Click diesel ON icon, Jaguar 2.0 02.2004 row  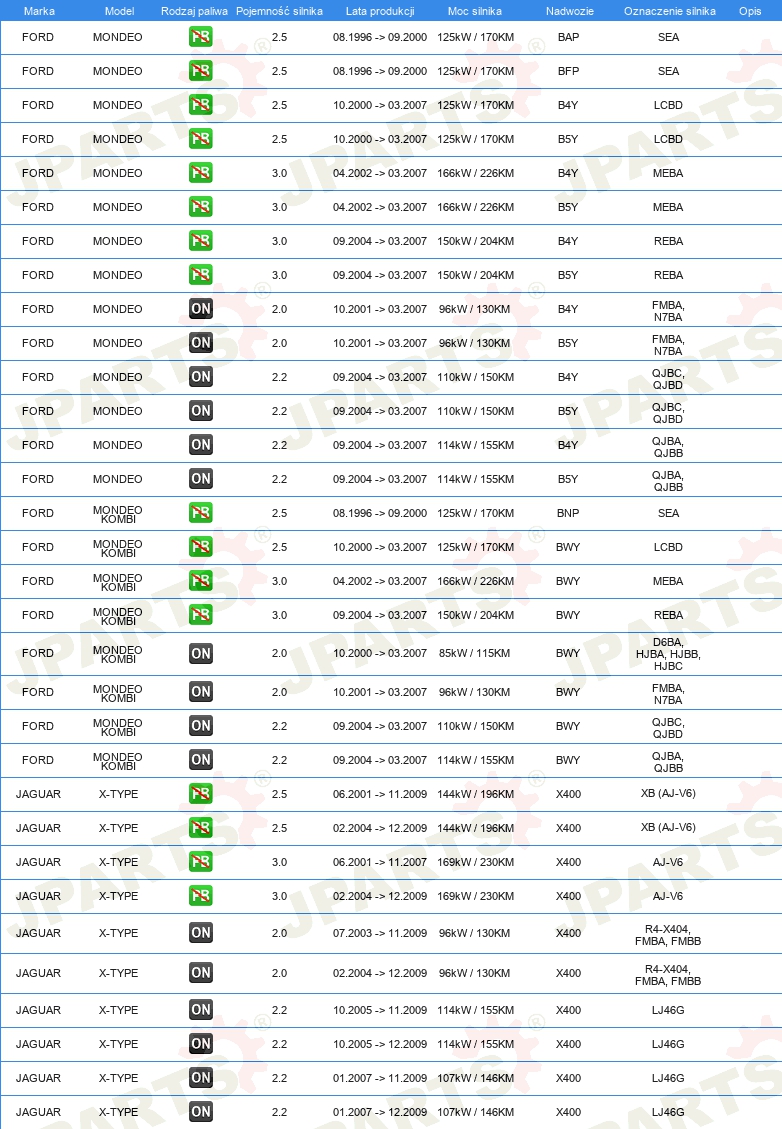(201, 973)
